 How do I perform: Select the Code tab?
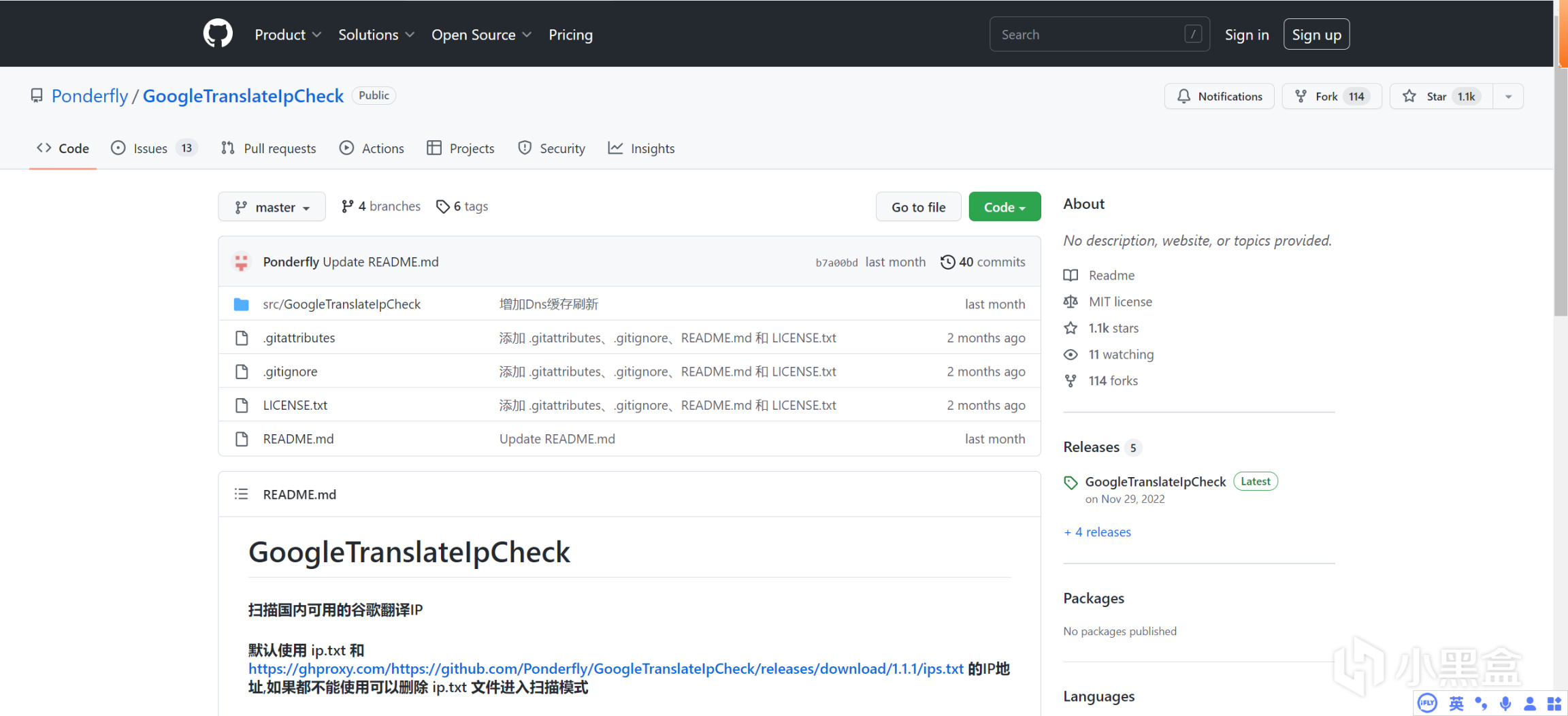pos(63,148)
